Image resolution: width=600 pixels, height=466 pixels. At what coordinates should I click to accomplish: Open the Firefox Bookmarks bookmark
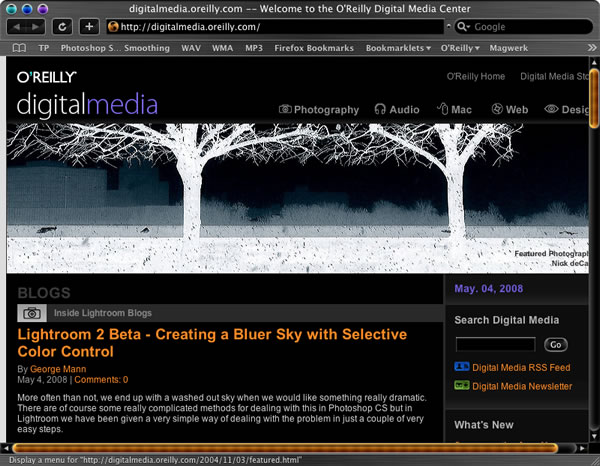pyautogui.click(x=314, y=48)
